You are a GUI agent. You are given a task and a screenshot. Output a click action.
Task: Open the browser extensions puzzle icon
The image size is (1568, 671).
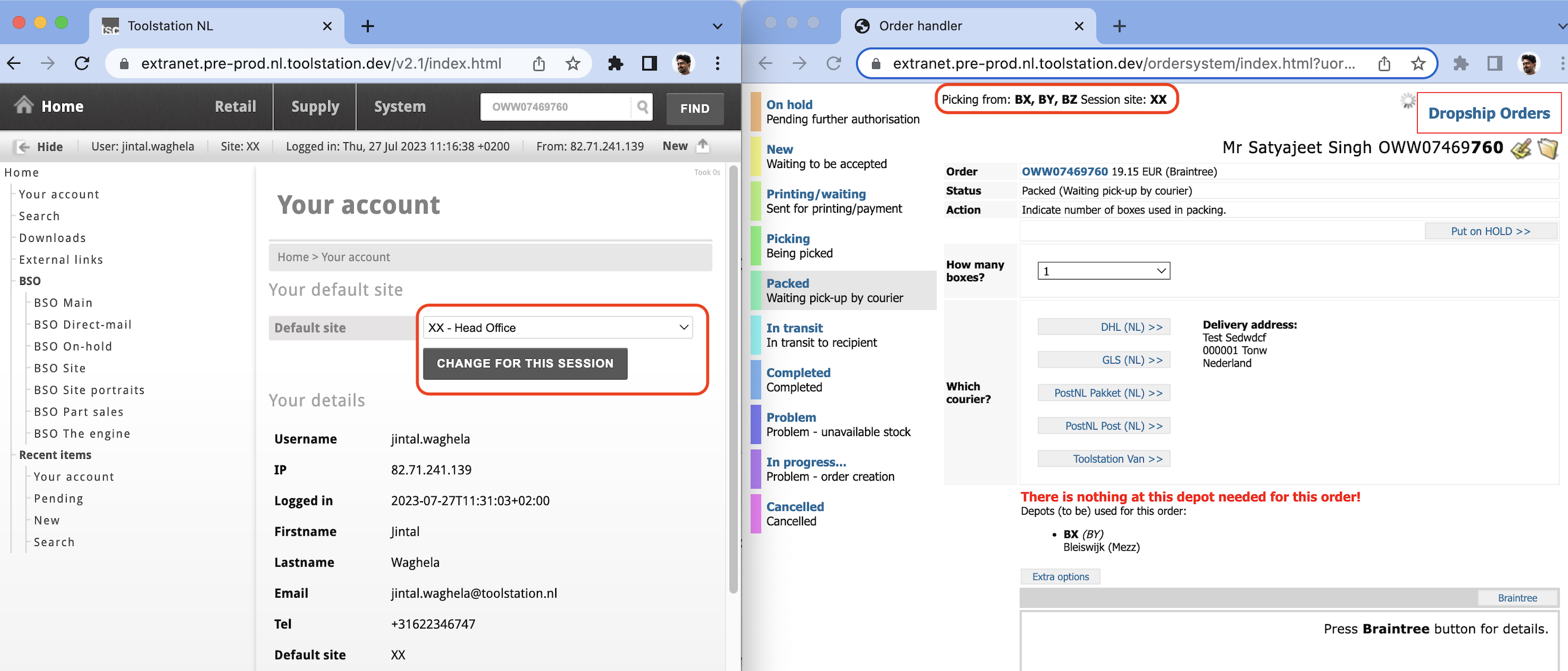(615, 63)
